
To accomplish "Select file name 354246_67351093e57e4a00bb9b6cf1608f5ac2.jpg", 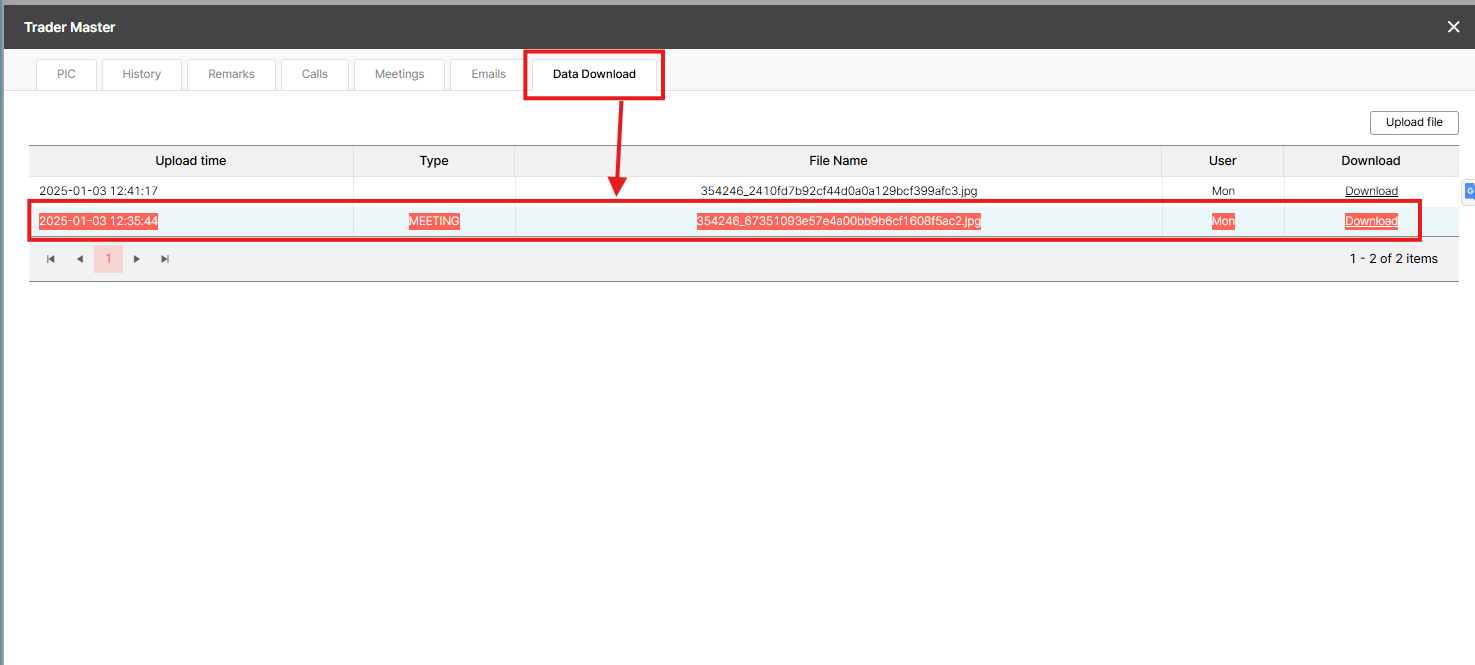I will click(839, 222).
